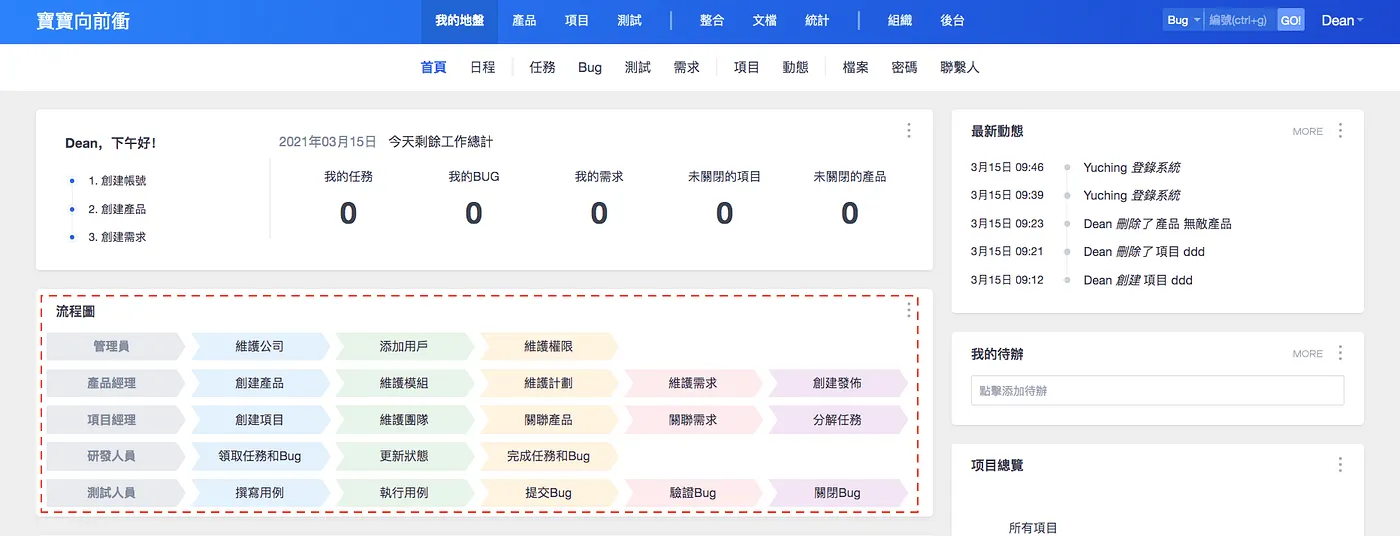Click the 關聯產品 flow step

549,420
